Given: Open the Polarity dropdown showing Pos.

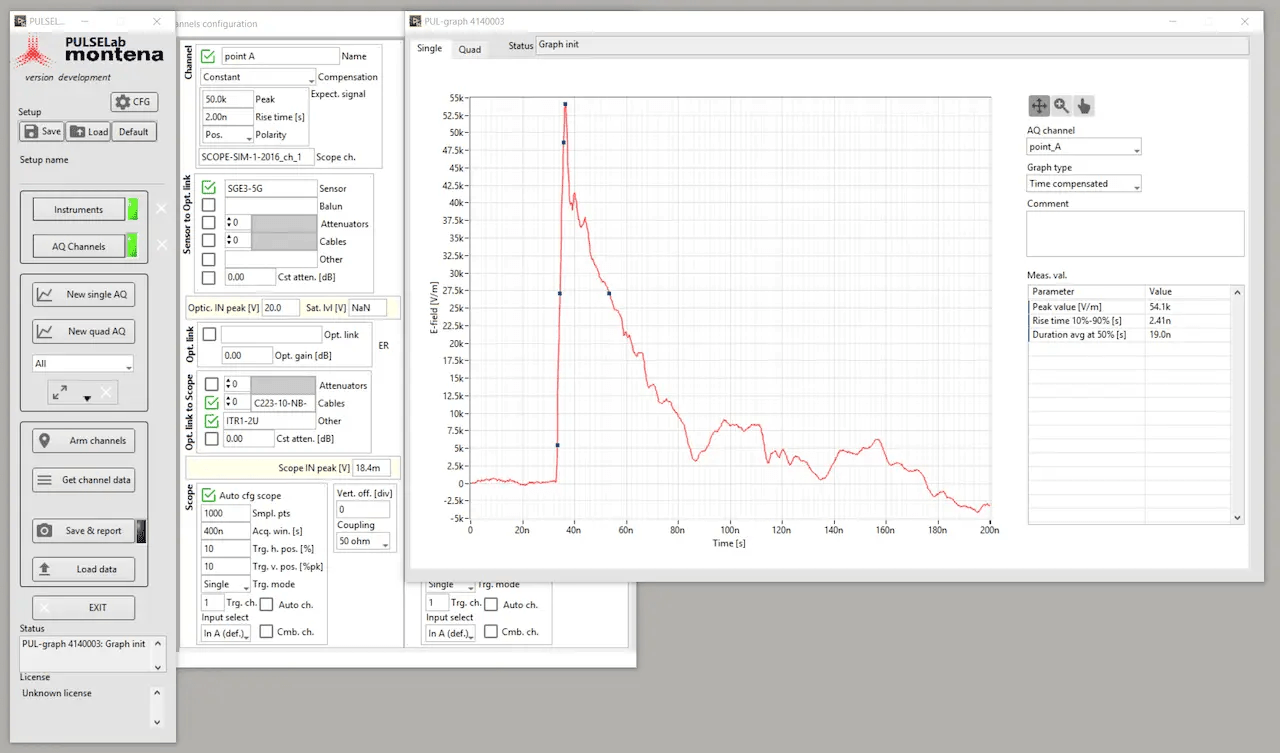Looking at the screenshot, I should (x=228, y=135).
